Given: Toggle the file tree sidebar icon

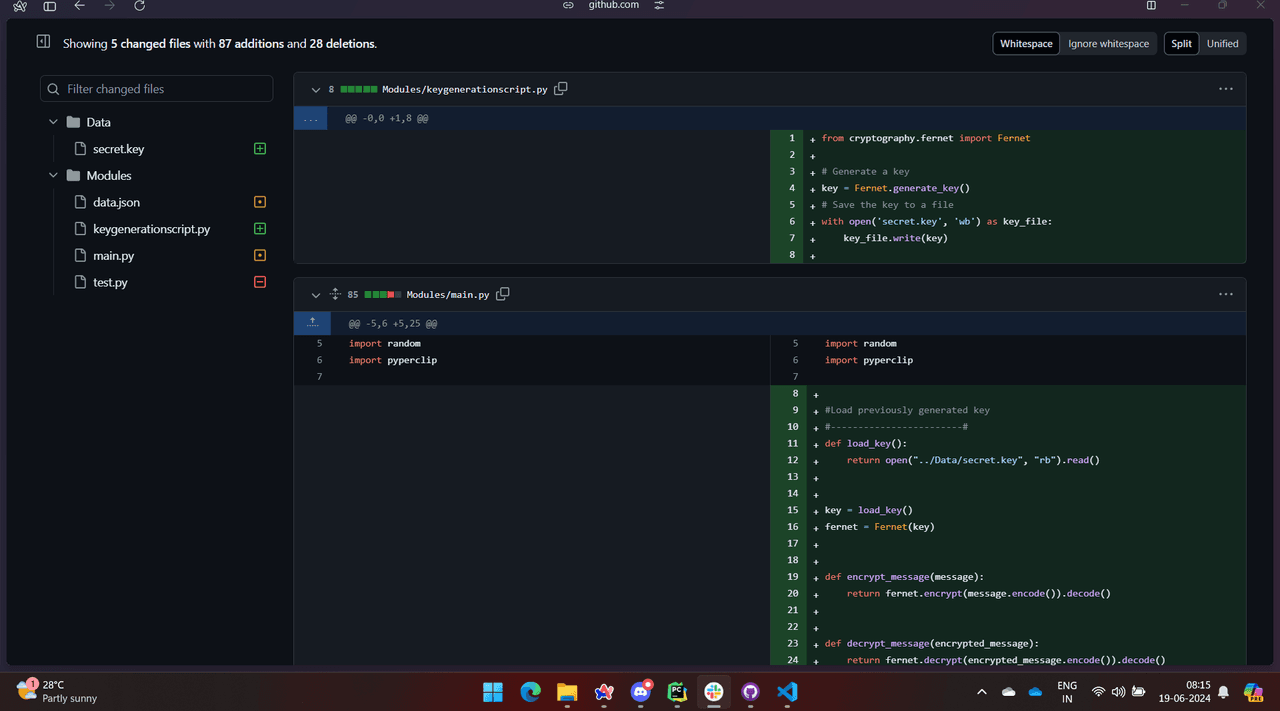Looking at the screenshot, I should [x=43, y=42].
